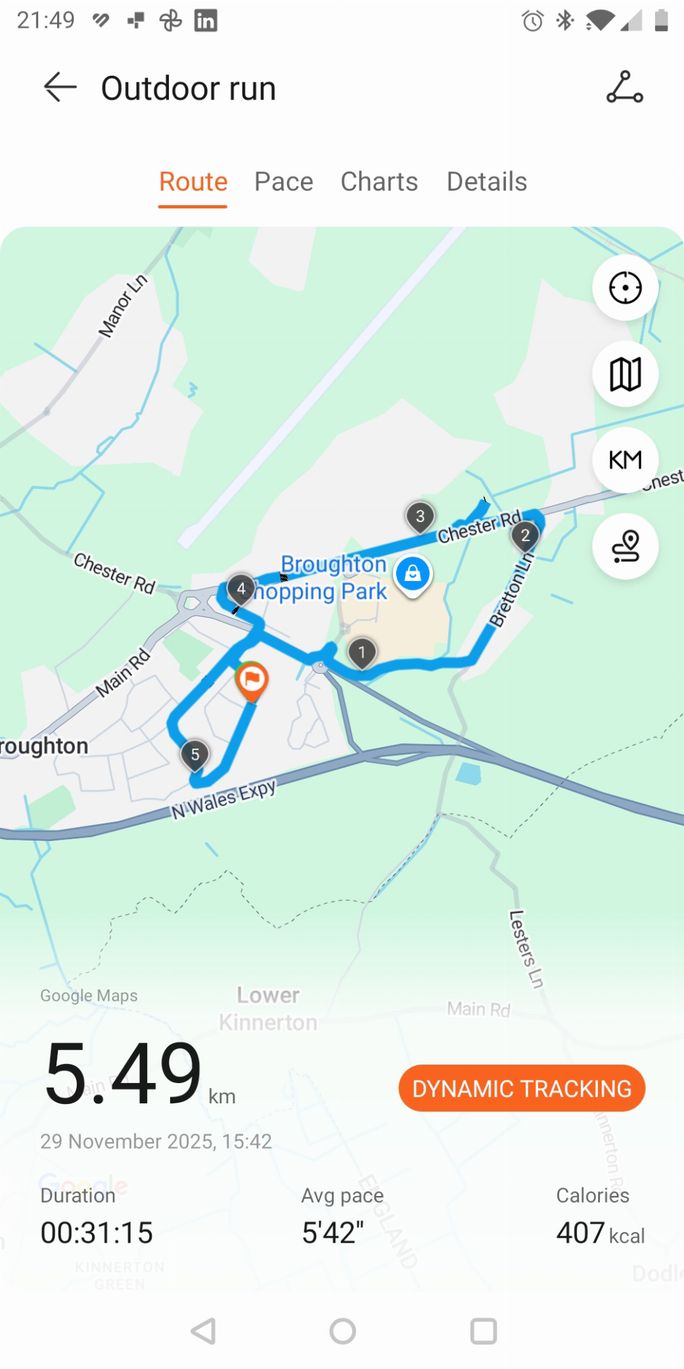Screen dimensions: 684x1369
Task: Select kilometer marker 2 on route
Action: (524, 537)
